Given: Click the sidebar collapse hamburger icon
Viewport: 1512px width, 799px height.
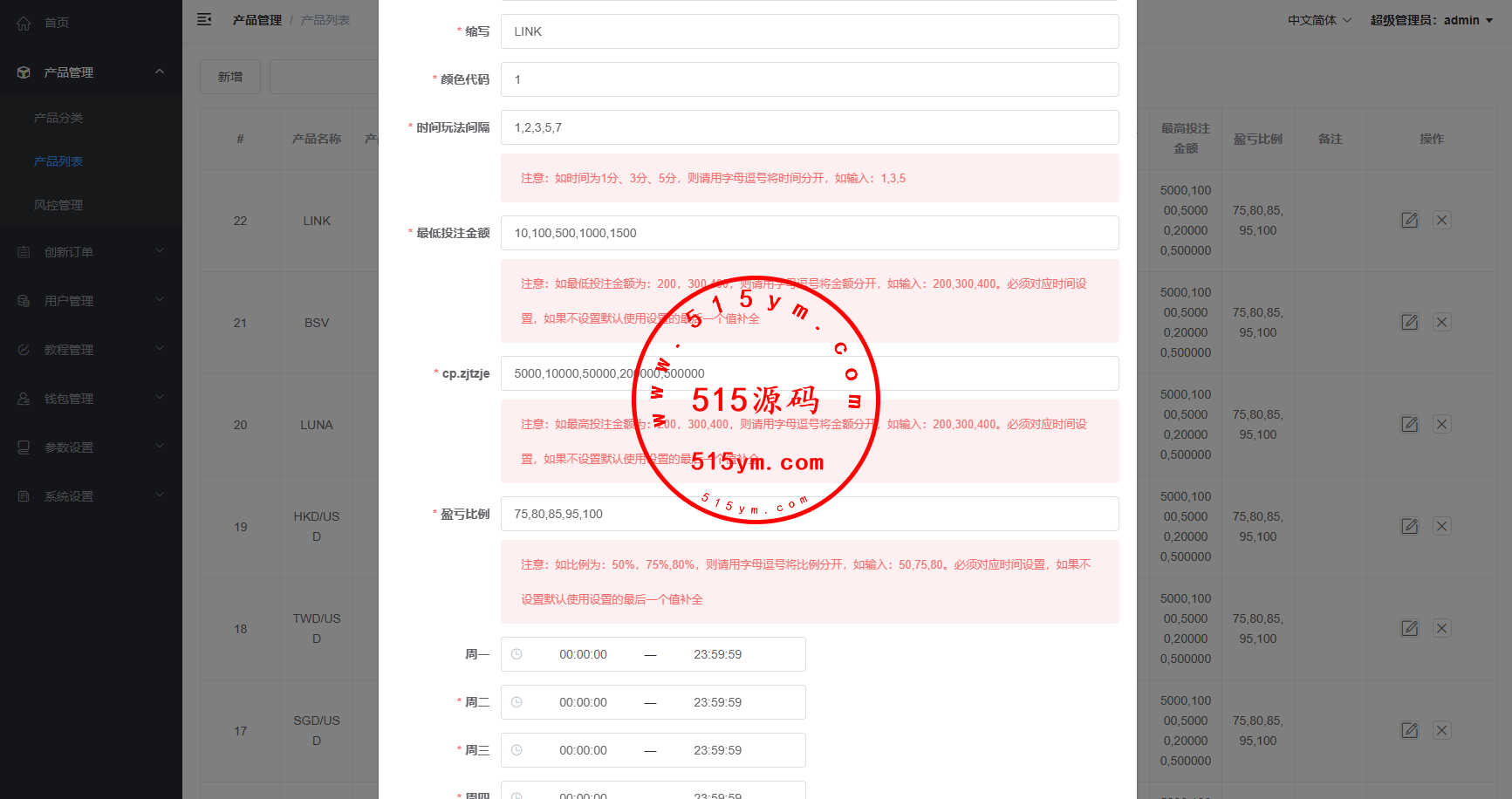Looking at the screenshot, I should tap(204, 19).
